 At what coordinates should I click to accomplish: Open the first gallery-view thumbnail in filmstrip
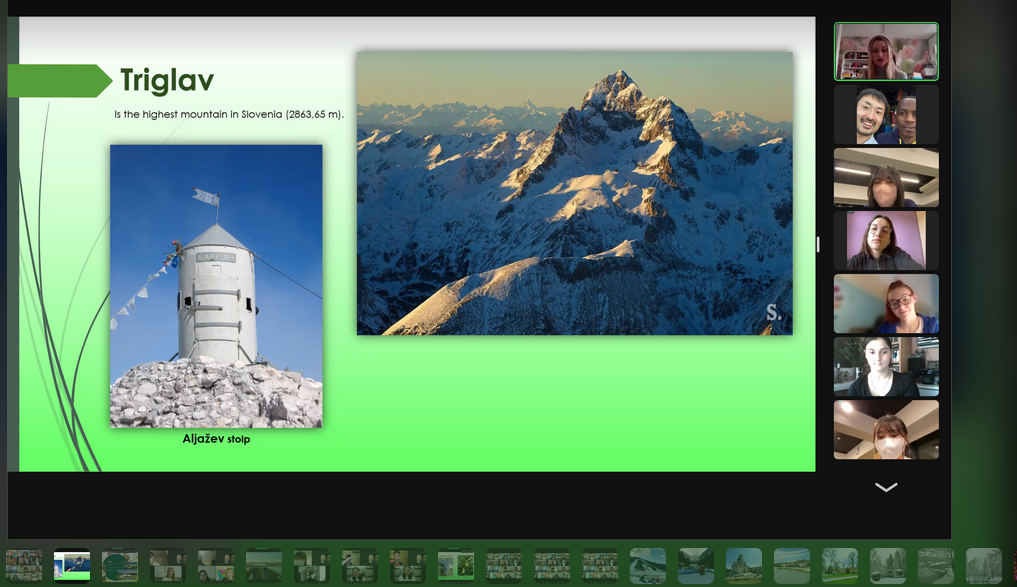tap(24, 566)
